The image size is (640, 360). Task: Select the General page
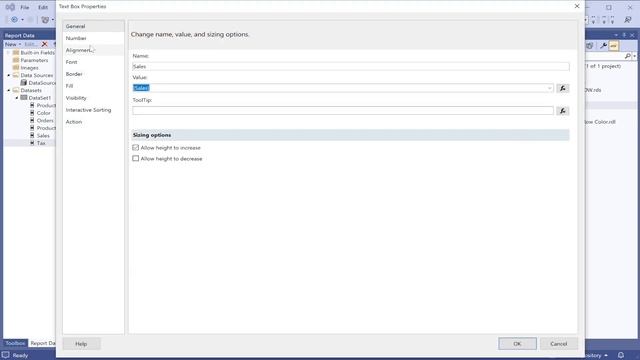tap(93, 26)
